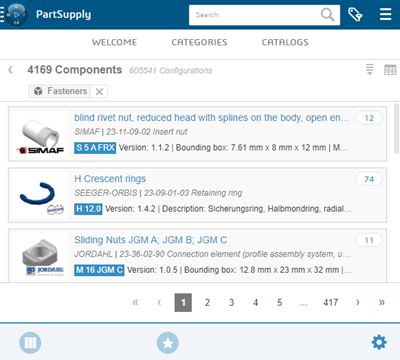This screenshot has width=400, height=360.
Task: Click 605541 Configurations text
Action: click(171, 71)
